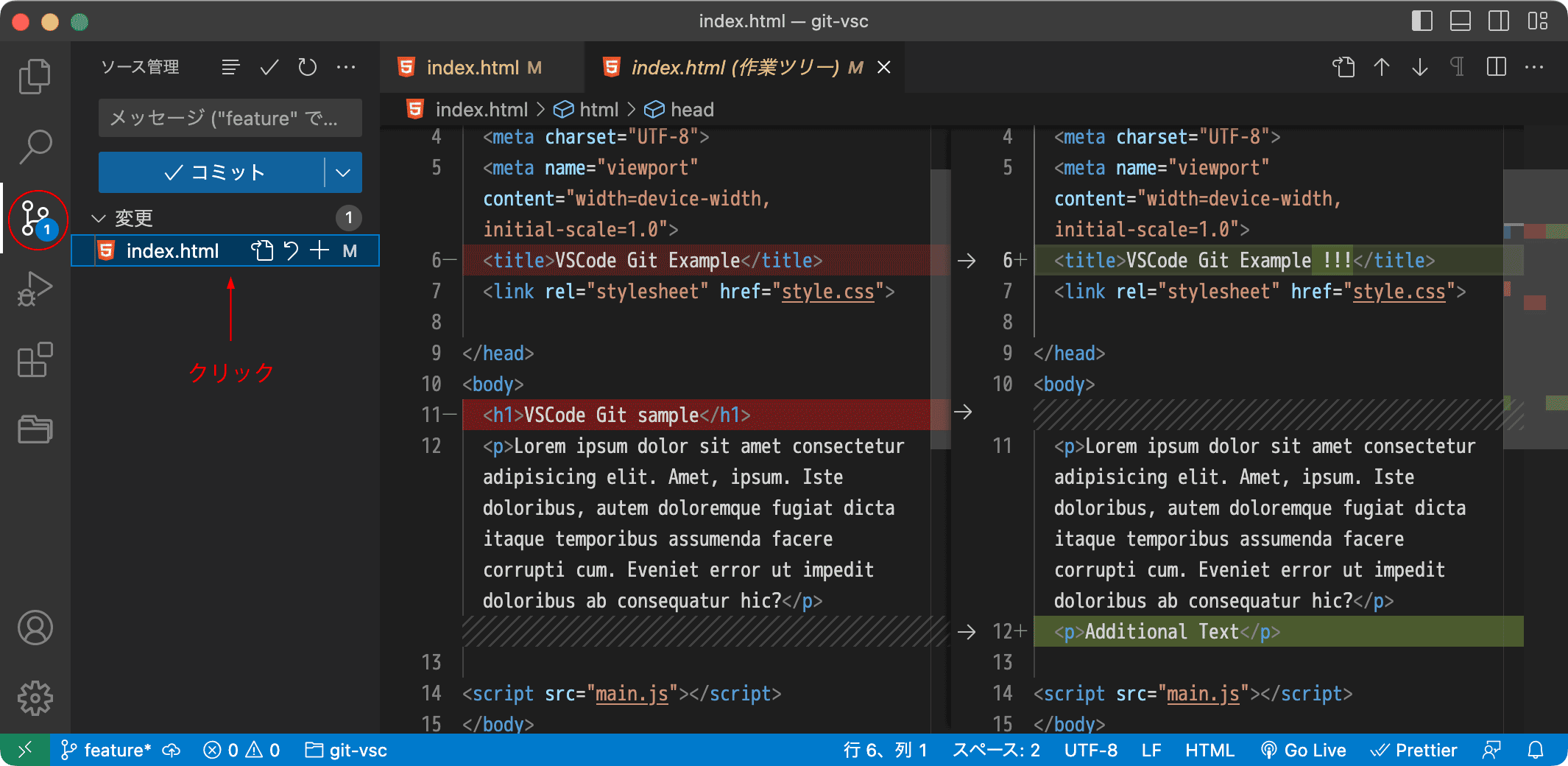Click the コミット commit button
This screenshot has height=766, width=1568.
212,172
